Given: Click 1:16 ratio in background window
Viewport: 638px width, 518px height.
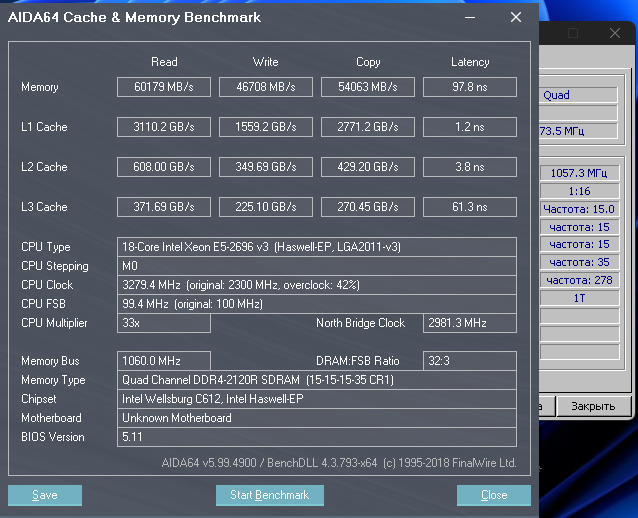Looking at the screenshot, I should click(579, 191).
